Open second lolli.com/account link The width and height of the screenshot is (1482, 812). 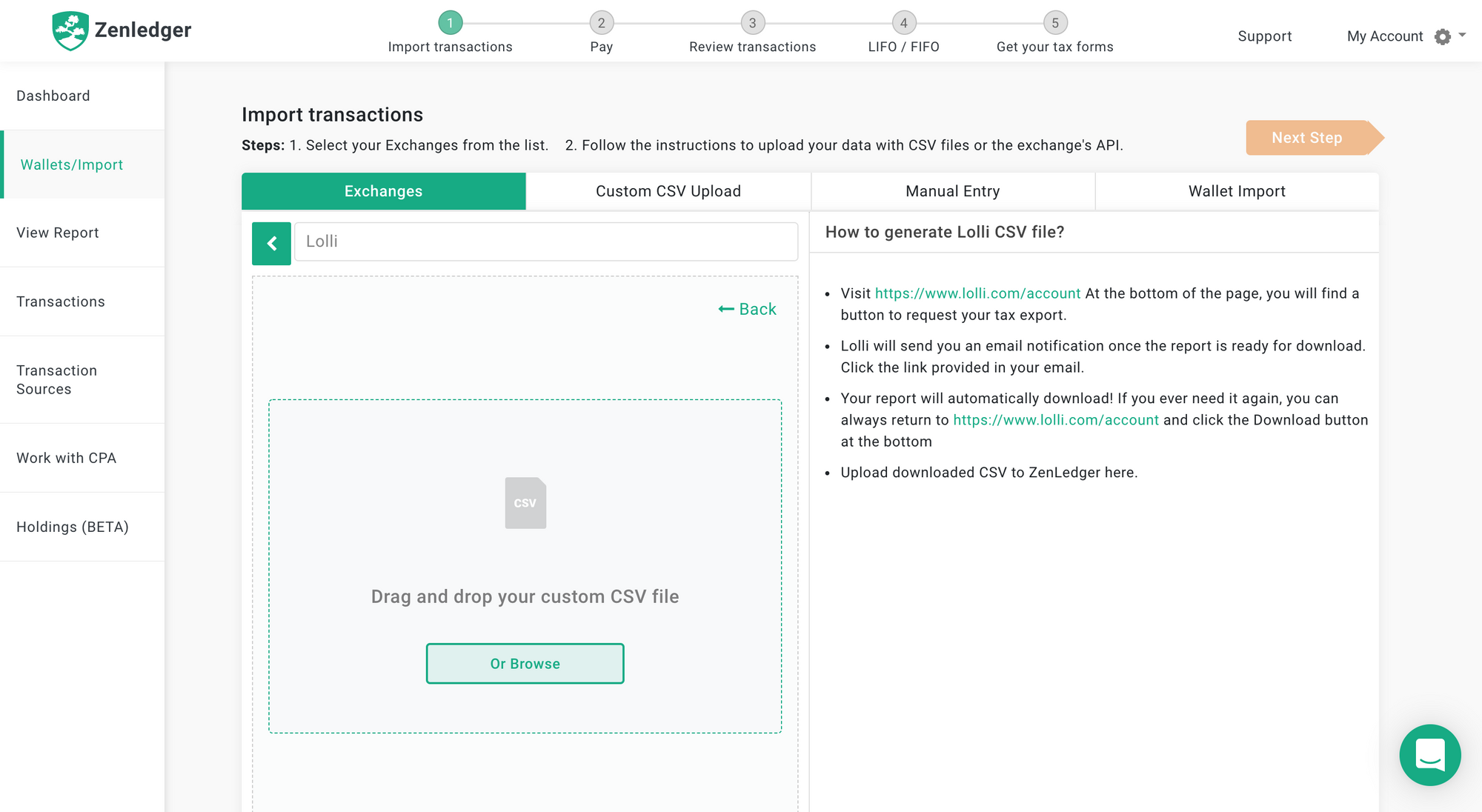point(1055,420)
